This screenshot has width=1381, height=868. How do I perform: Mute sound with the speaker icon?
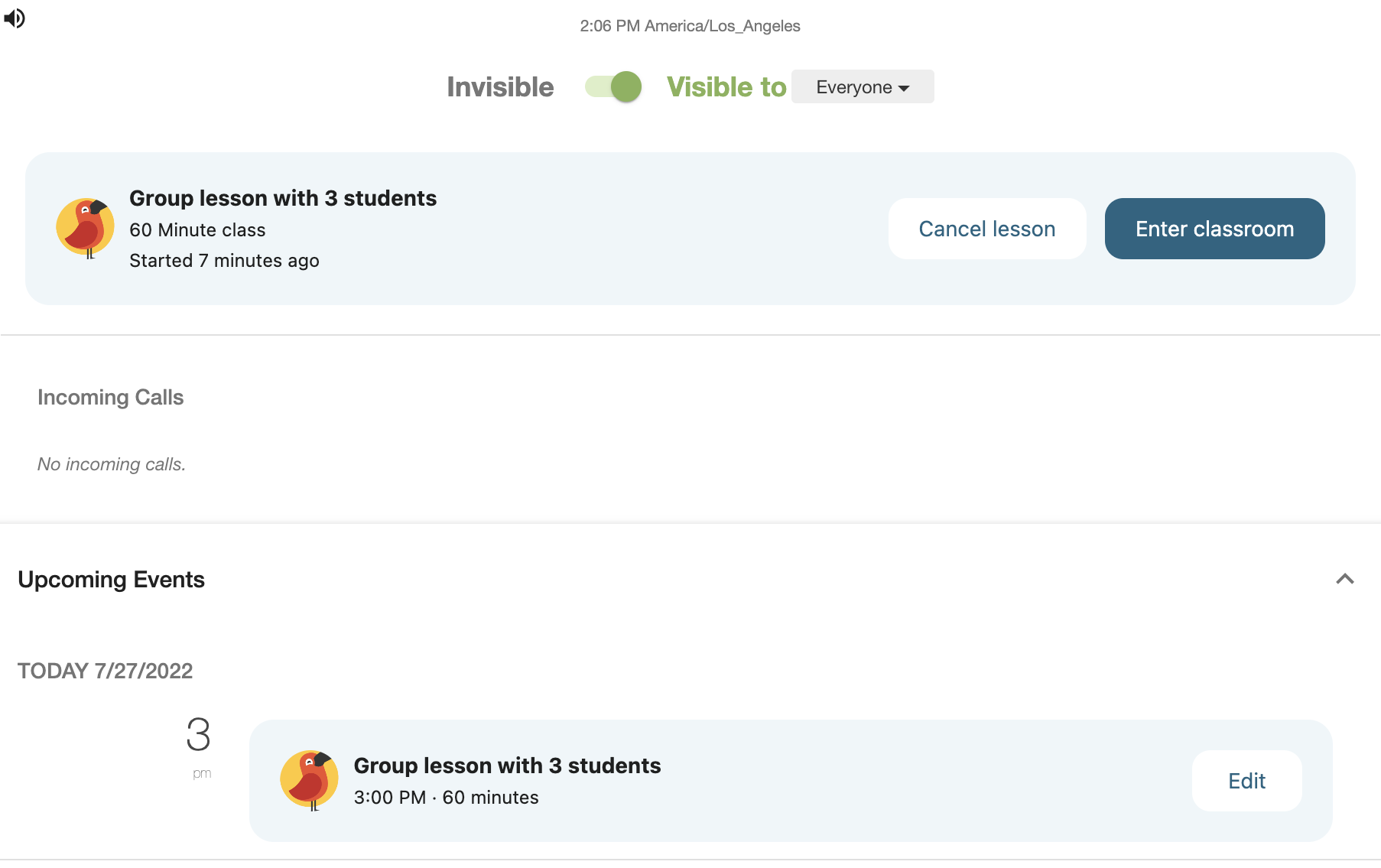pyautogui.click(x=15, y=18)
